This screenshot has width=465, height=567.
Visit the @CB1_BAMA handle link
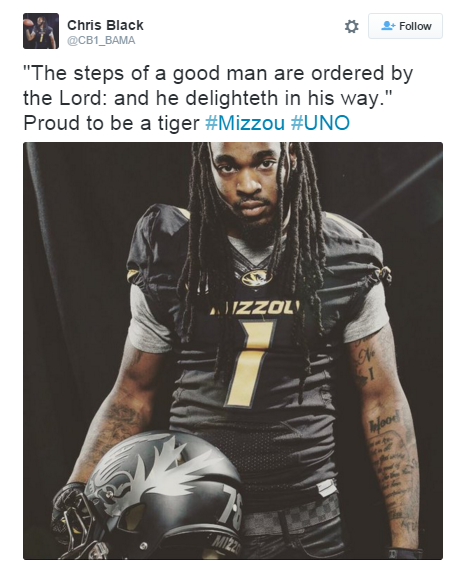pyautogui.click(x=101, y=40)
